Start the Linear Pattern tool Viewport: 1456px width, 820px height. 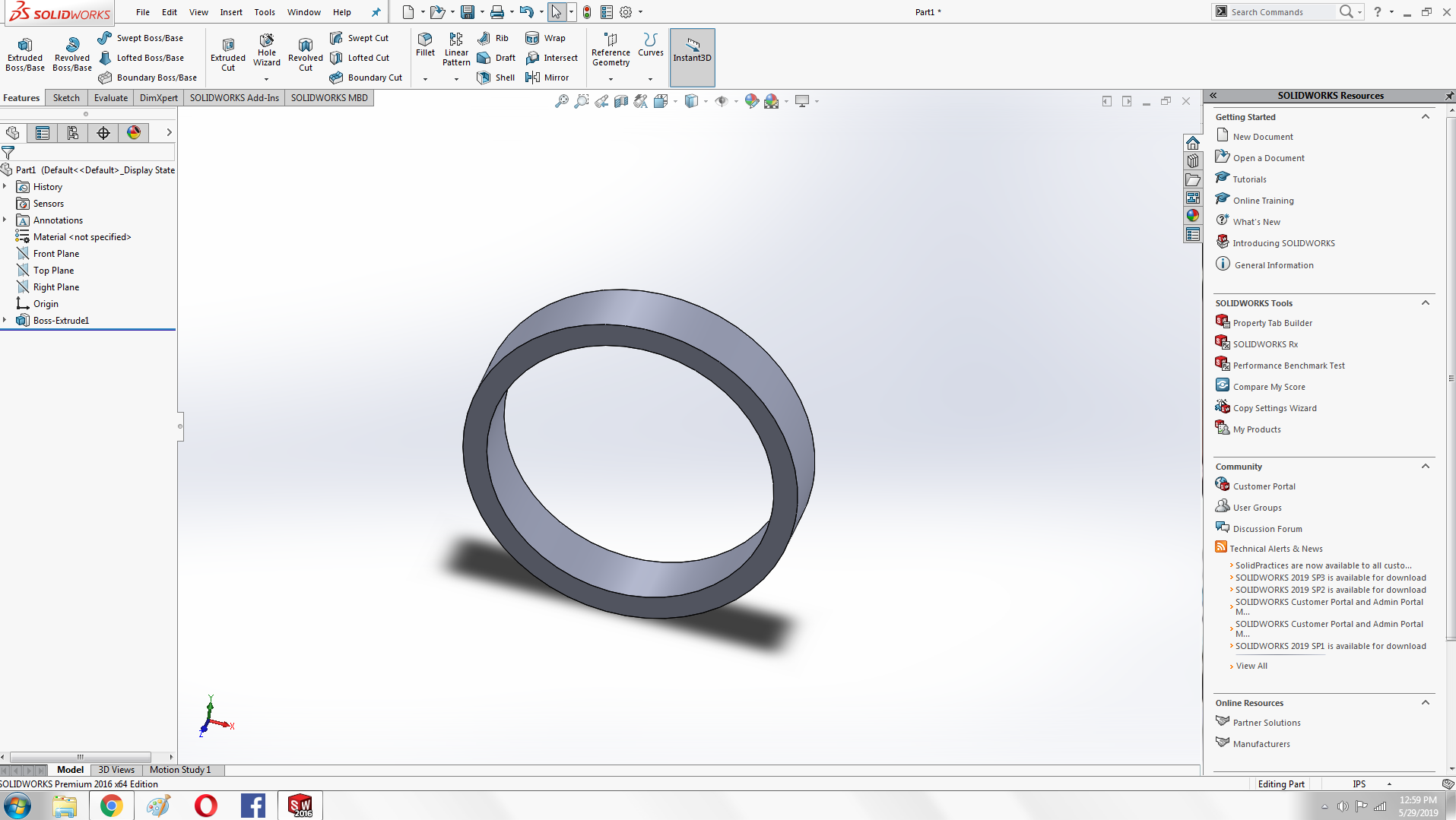pyautogui.click(x=456, y=49)
